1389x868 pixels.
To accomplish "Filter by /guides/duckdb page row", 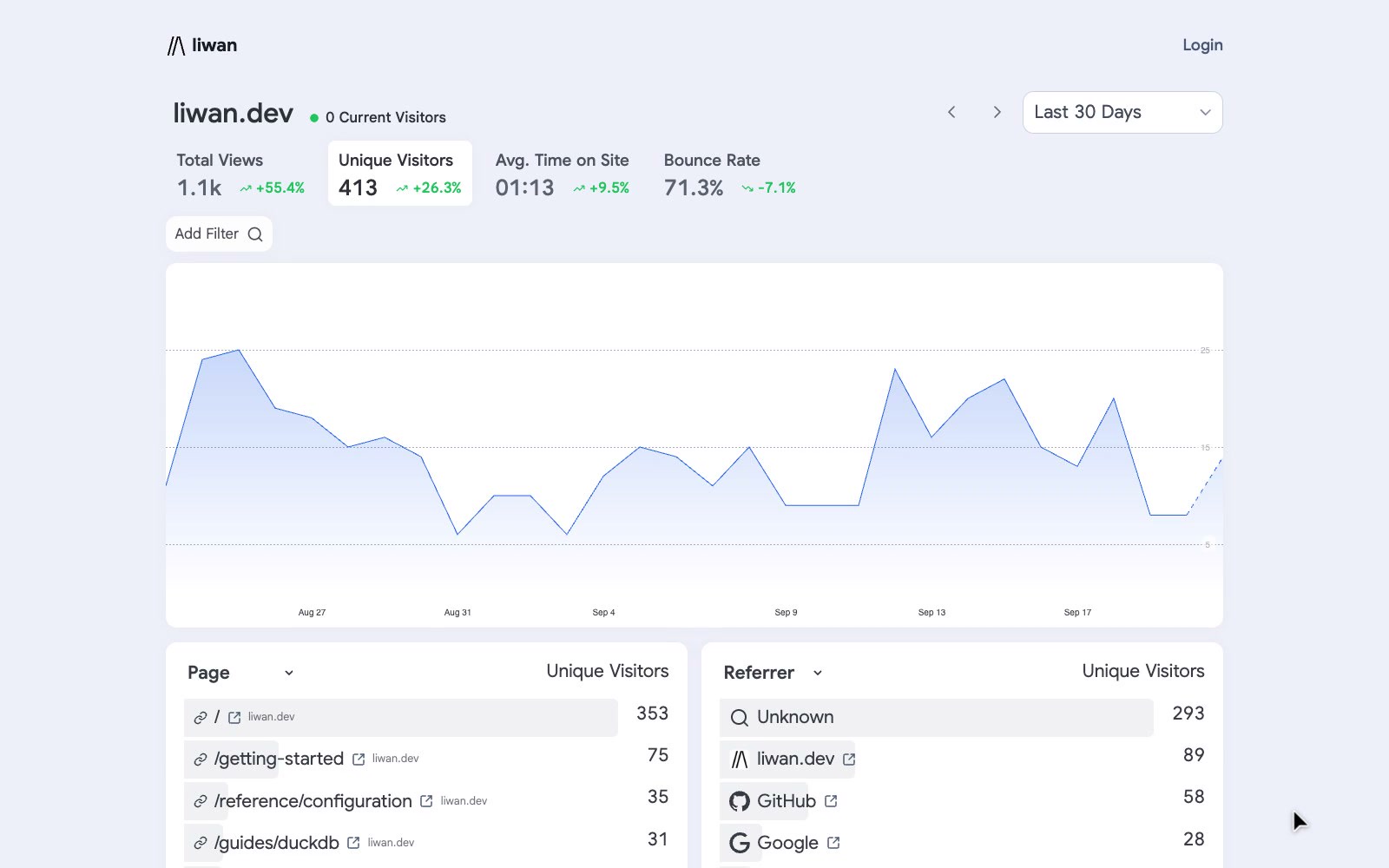I will (276, 842).
